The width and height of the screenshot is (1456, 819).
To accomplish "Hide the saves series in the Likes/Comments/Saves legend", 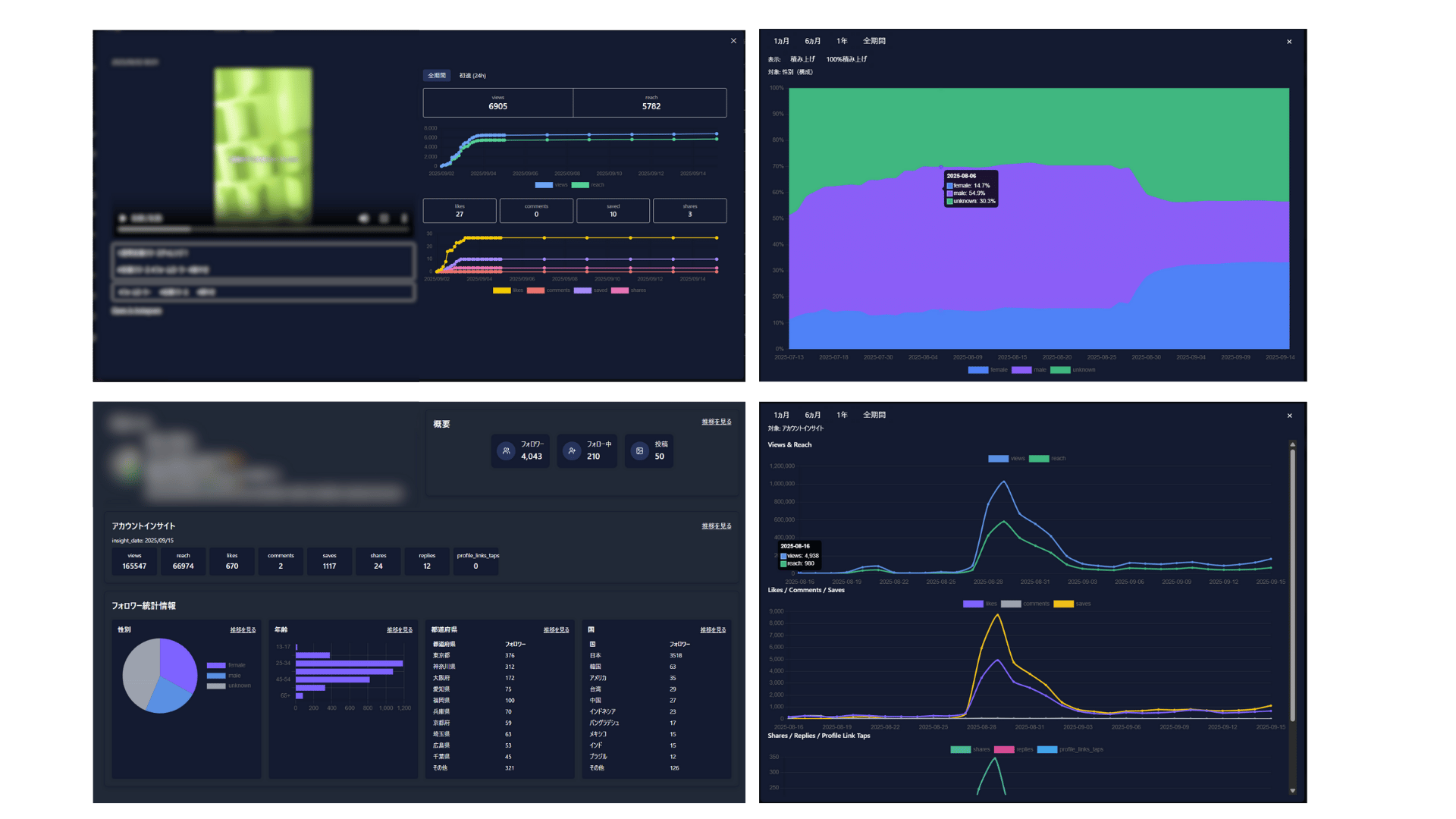I will coord(1072,604).
